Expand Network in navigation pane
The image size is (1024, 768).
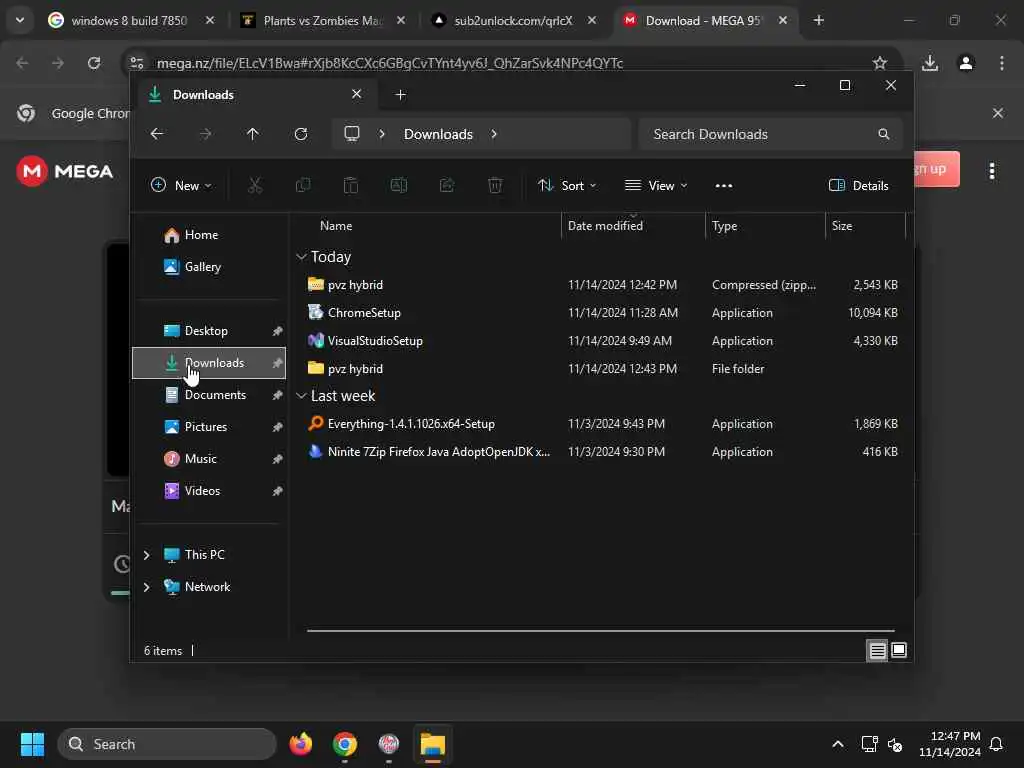[147, 586]
